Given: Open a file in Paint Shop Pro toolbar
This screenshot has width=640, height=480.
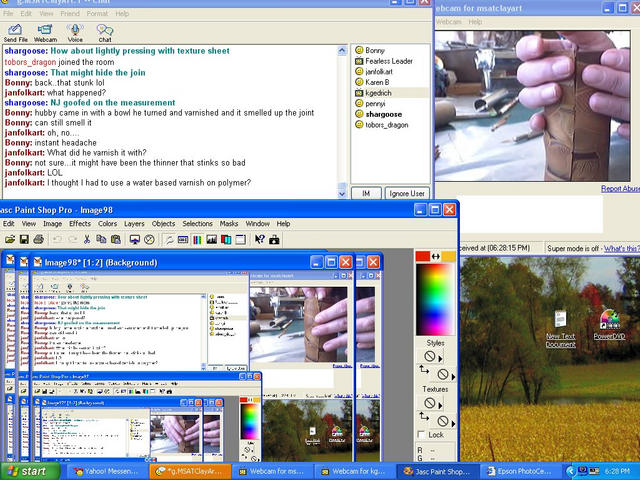Looking at the screenshot, I should (10, 240).
